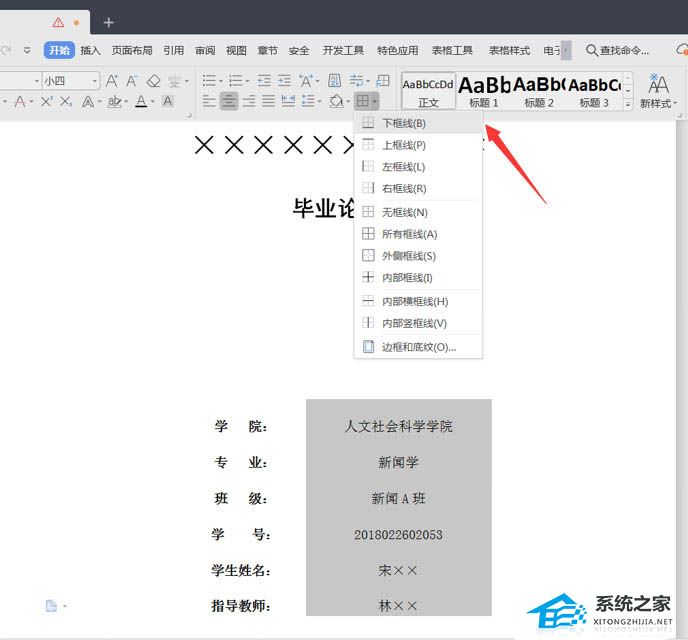Click the 开始 tab button
The width and height of the screenshot is (688, 640).
coord(59,50)
